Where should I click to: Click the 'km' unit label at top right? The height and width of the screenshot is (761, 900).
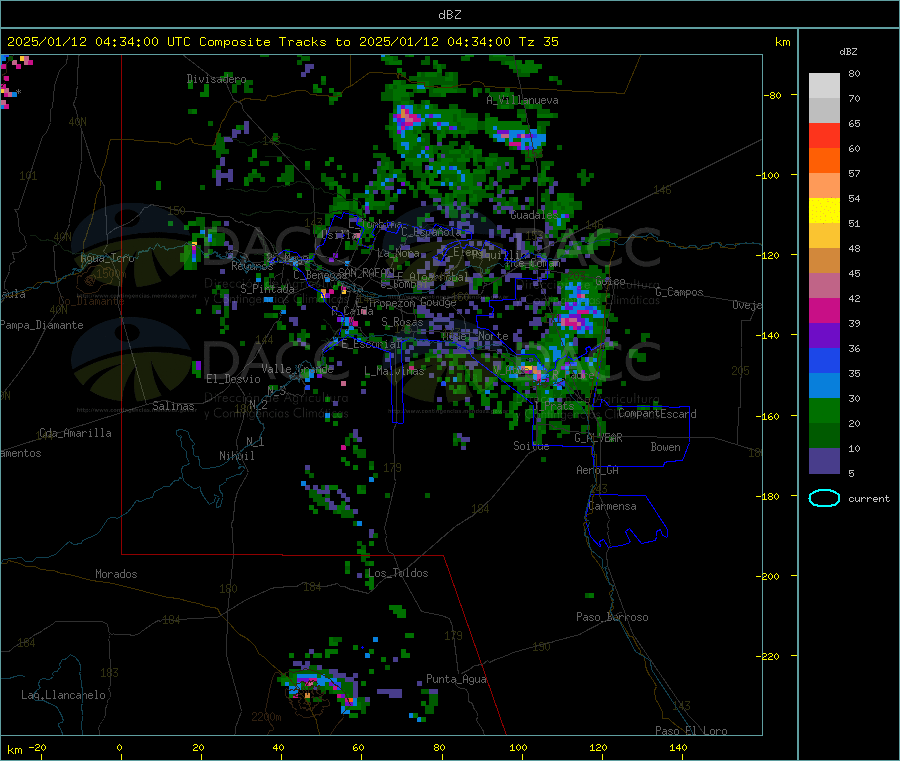tap(782, 42)
